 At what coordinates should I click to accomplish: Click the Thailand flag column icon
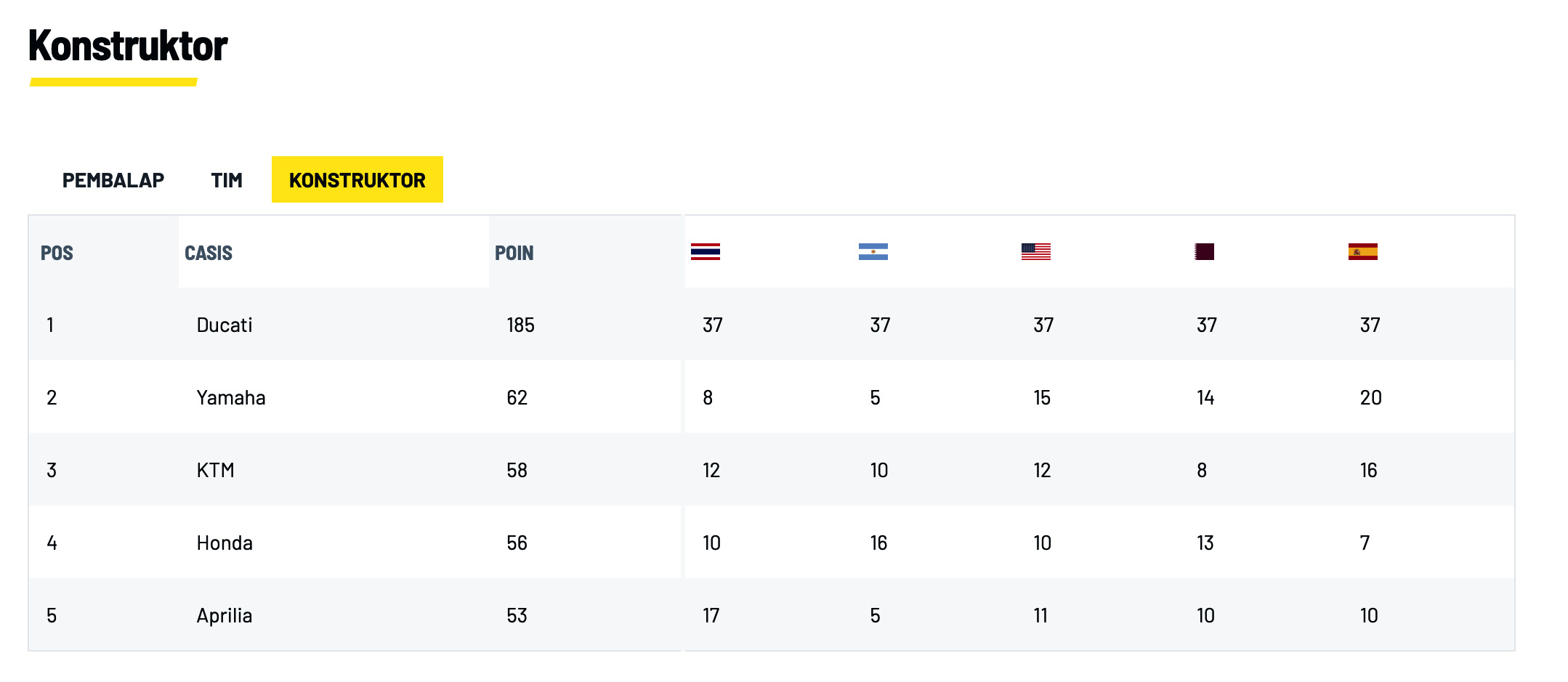(x=705, y=252)
